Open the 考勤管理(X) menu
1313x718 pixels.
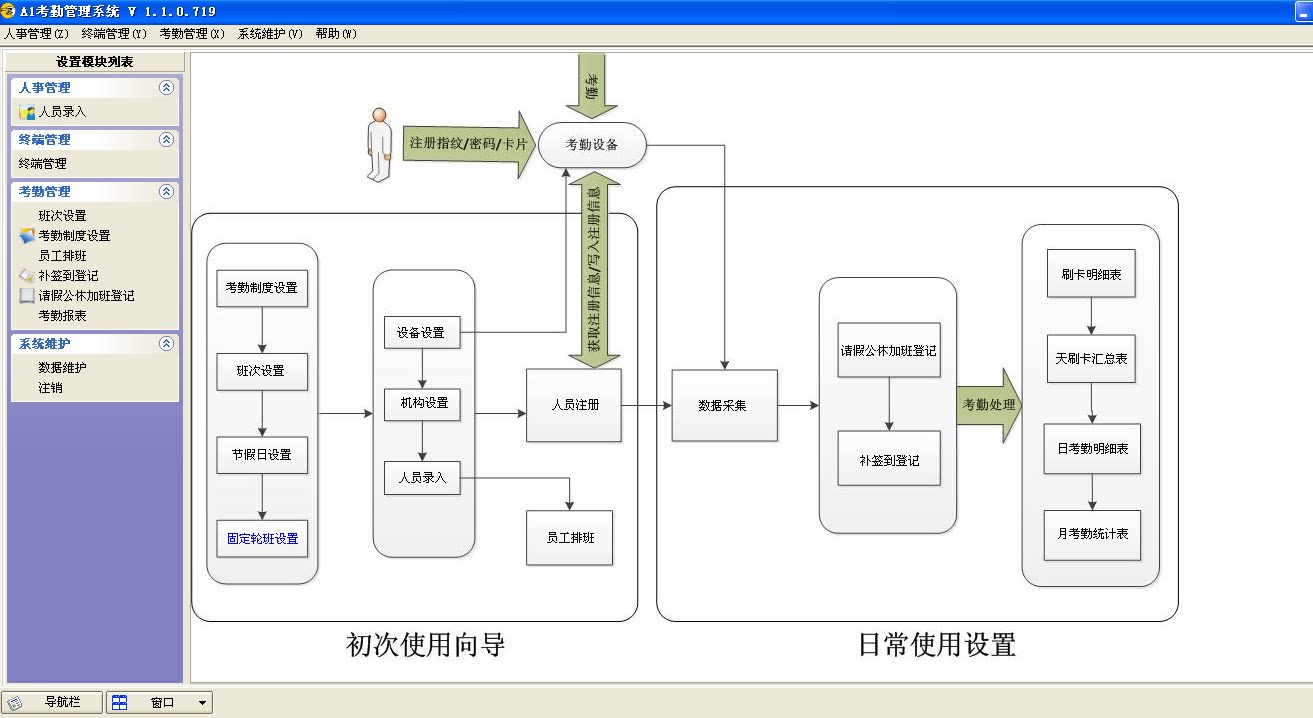[192, 34]
